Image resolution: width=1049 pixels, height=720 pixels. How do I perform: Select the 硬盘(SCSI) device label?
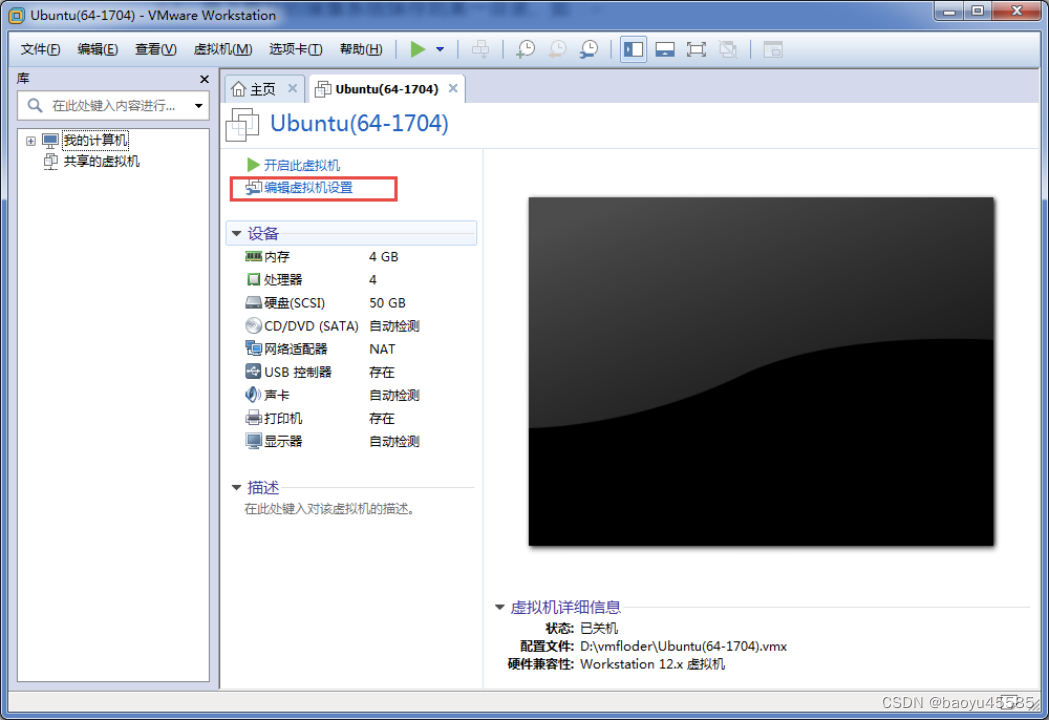pos(294,303)
